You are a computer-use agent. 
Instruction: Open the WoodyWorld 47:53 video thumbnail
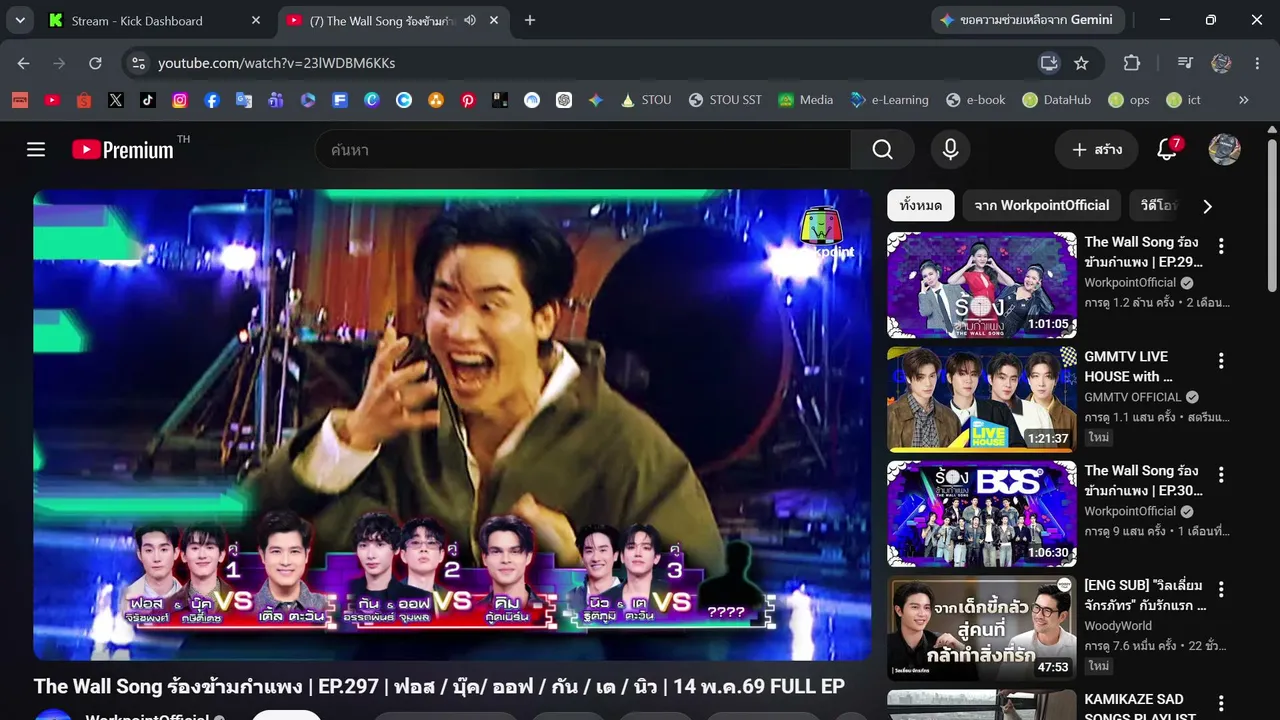click(x=982, y=629)
